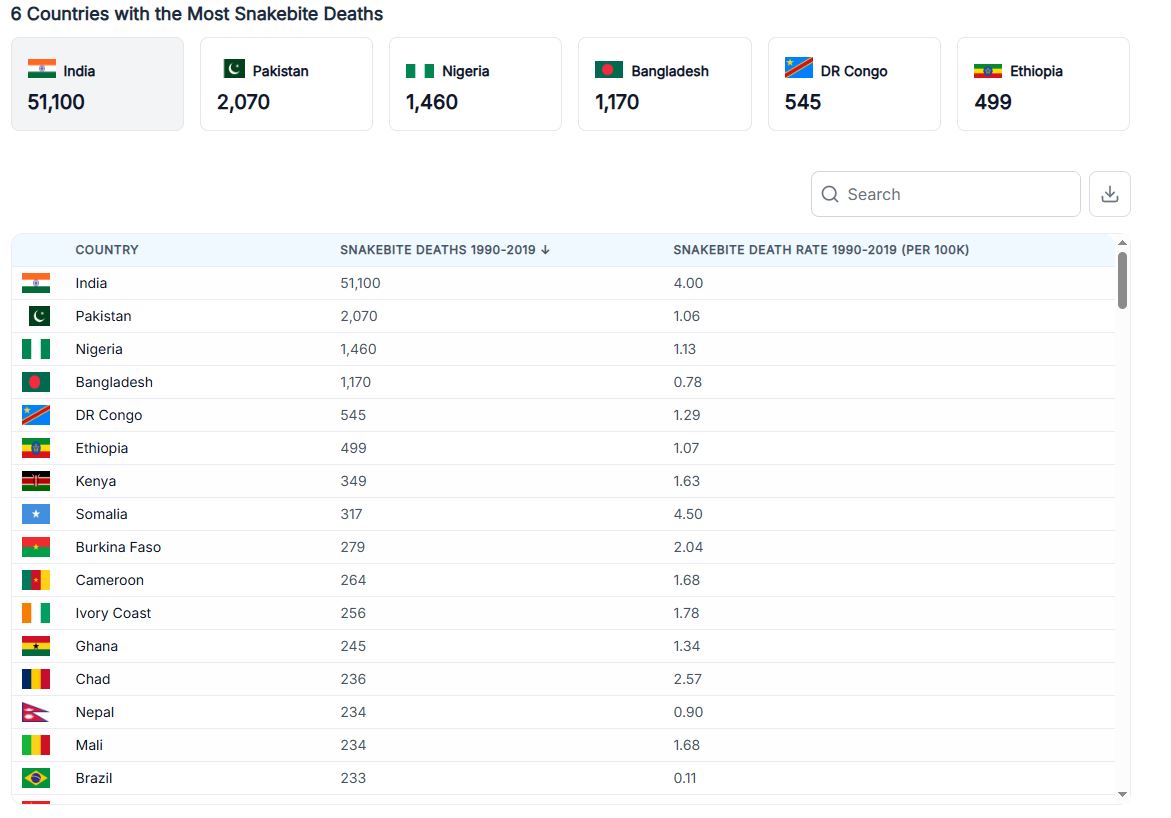The image size is (1171, 818).
Task: Click the Somalia flag icon
Action: [x=36, y=514]
